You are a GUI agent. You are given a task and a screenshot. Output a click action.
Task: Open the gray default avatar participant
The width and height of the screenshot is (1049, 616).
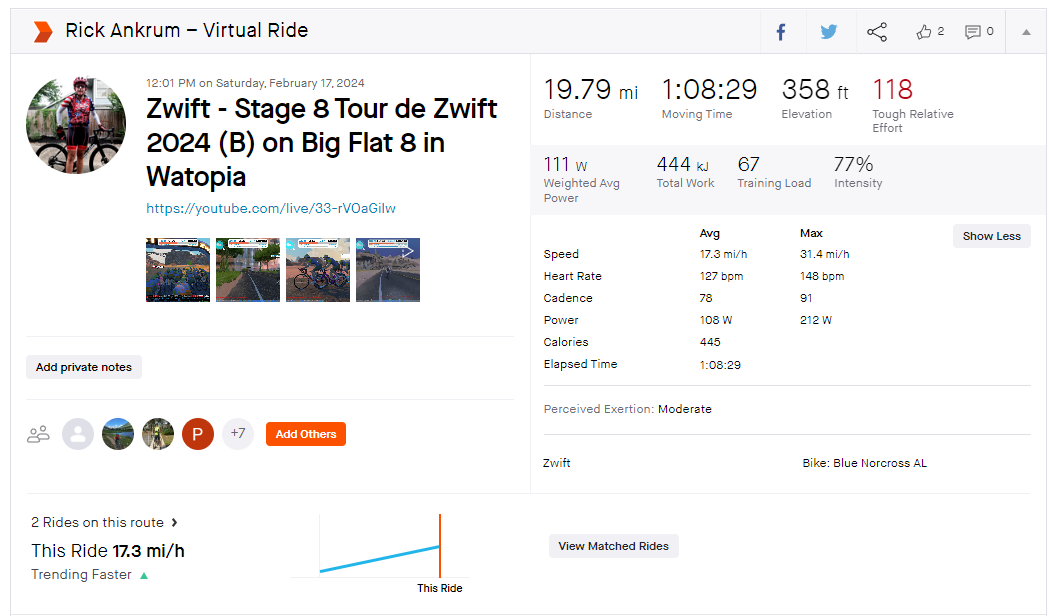(x=78, y=434)
